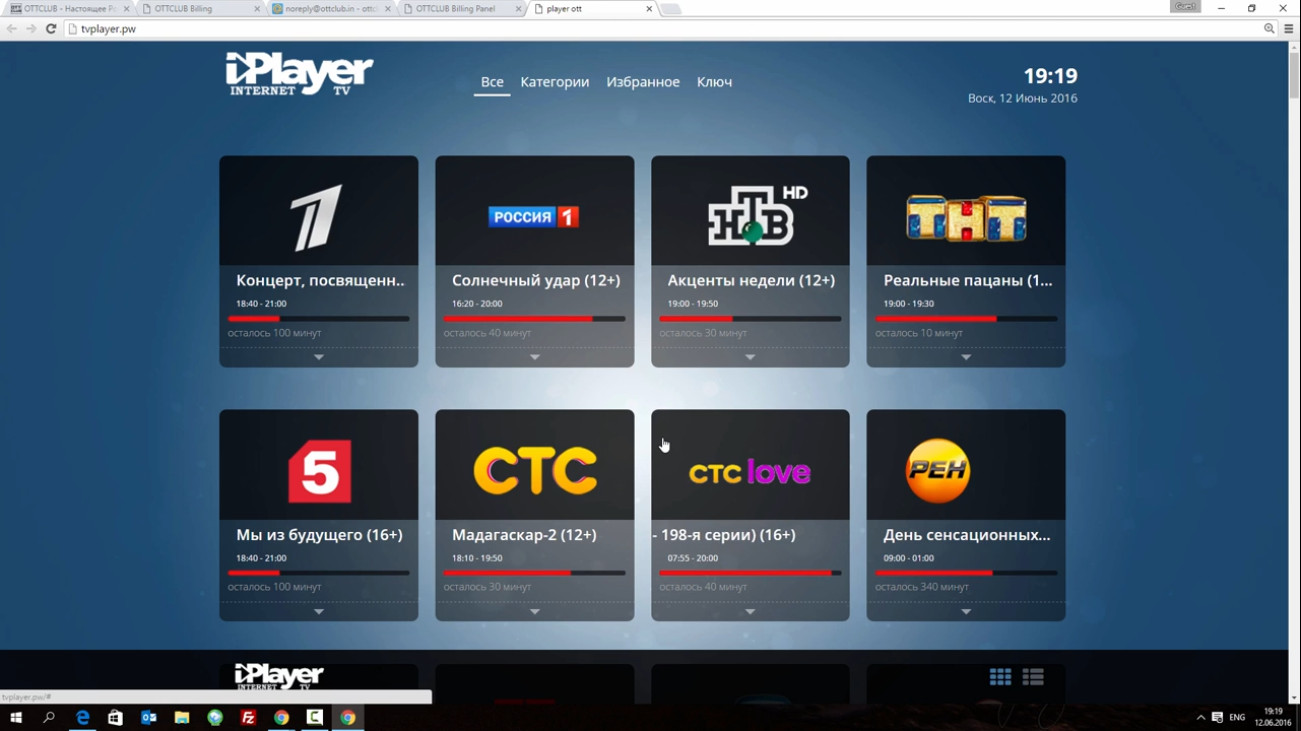The image size is (1301, 731).
Task: Click the time range 16:20 - 20:00
Action: tap(477, 304)
